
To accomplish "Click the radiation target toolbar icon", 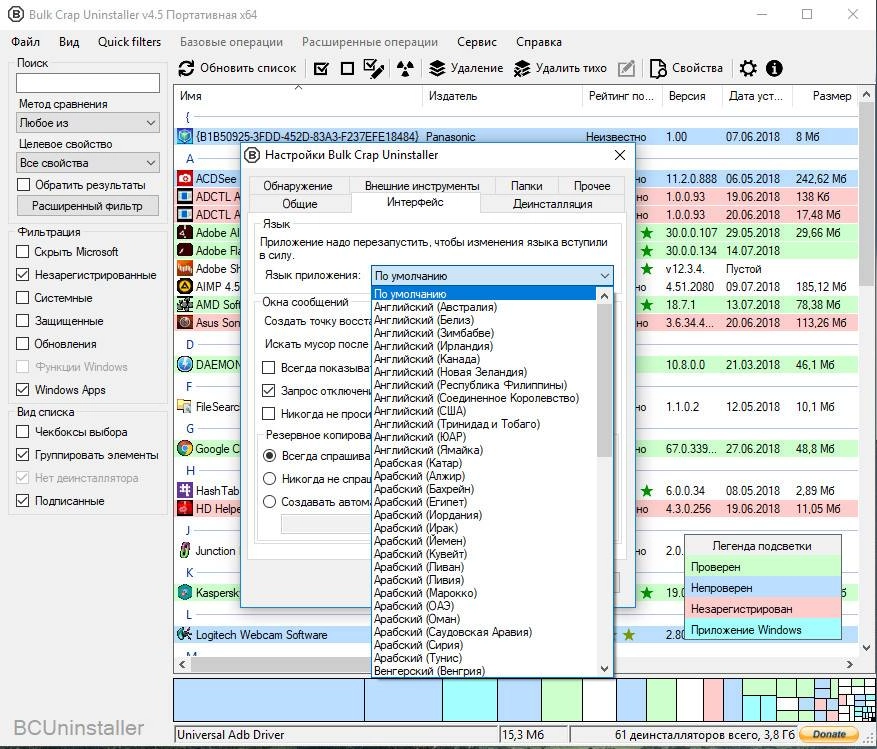I will 405,68.
